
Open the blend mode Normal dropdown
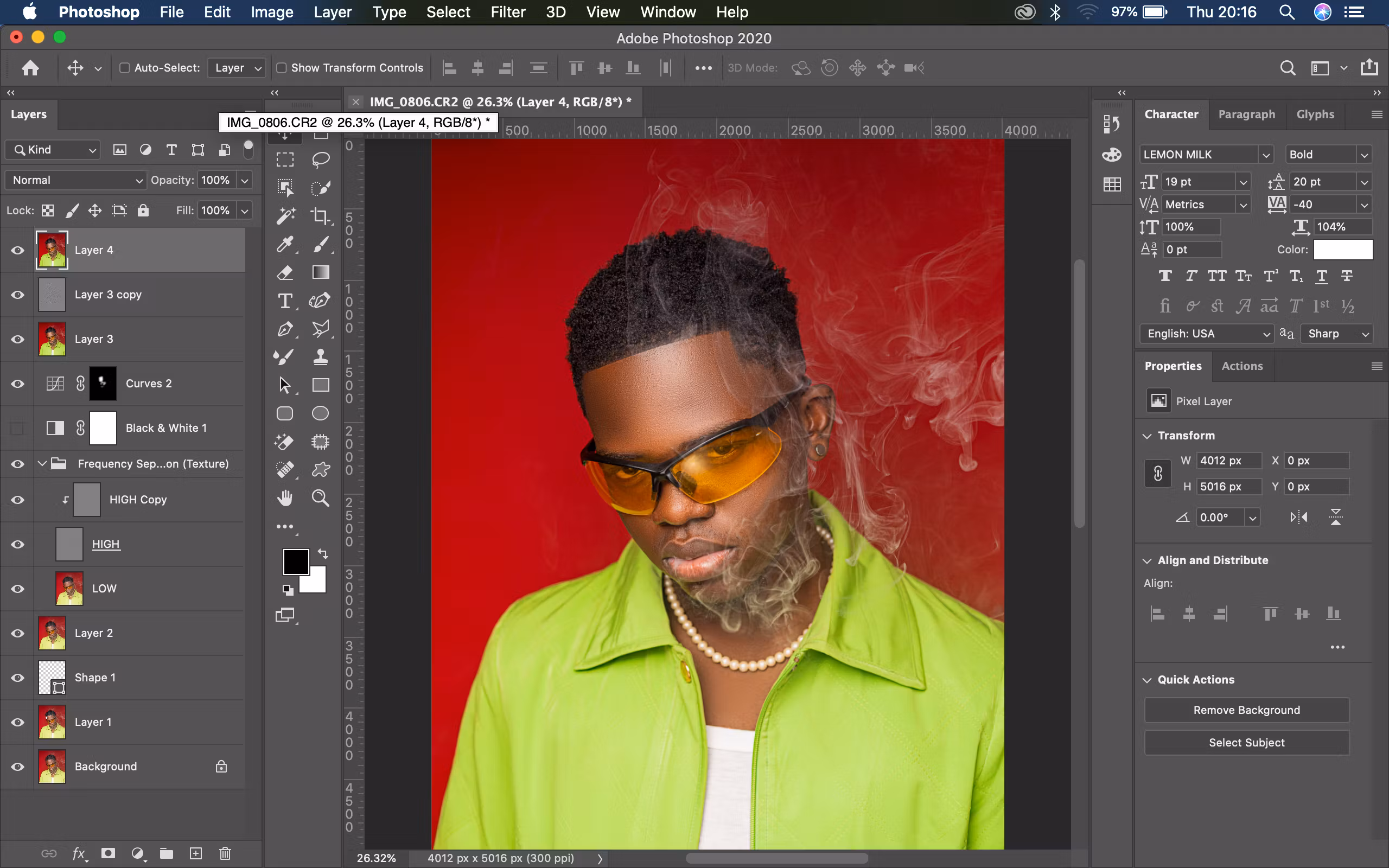click(75, 180)
